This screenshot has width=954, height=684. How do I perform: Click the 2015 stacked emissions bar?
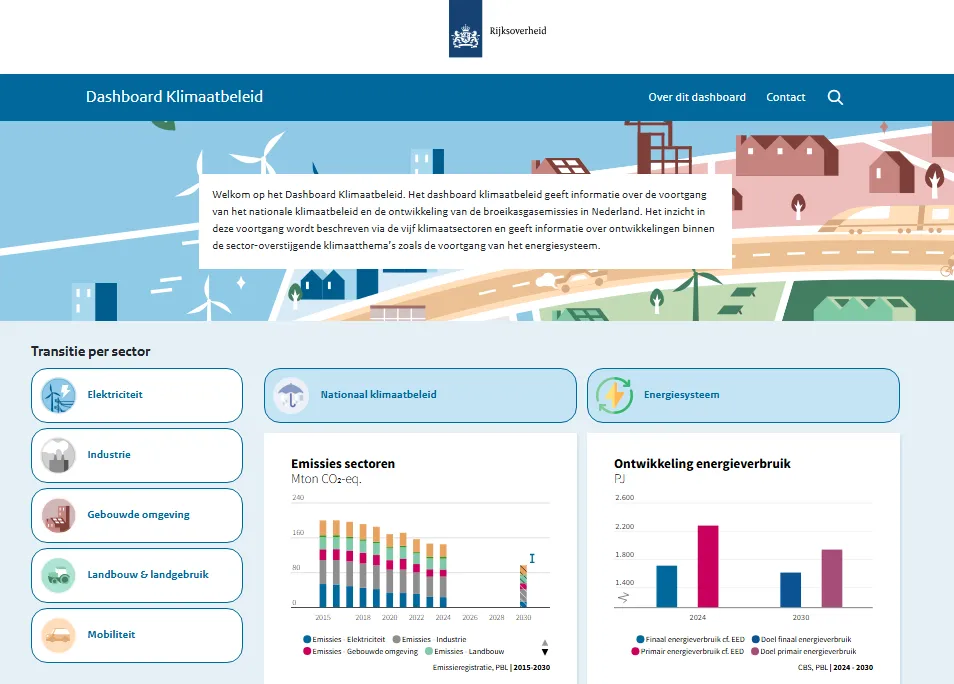(x=323, y=564)
